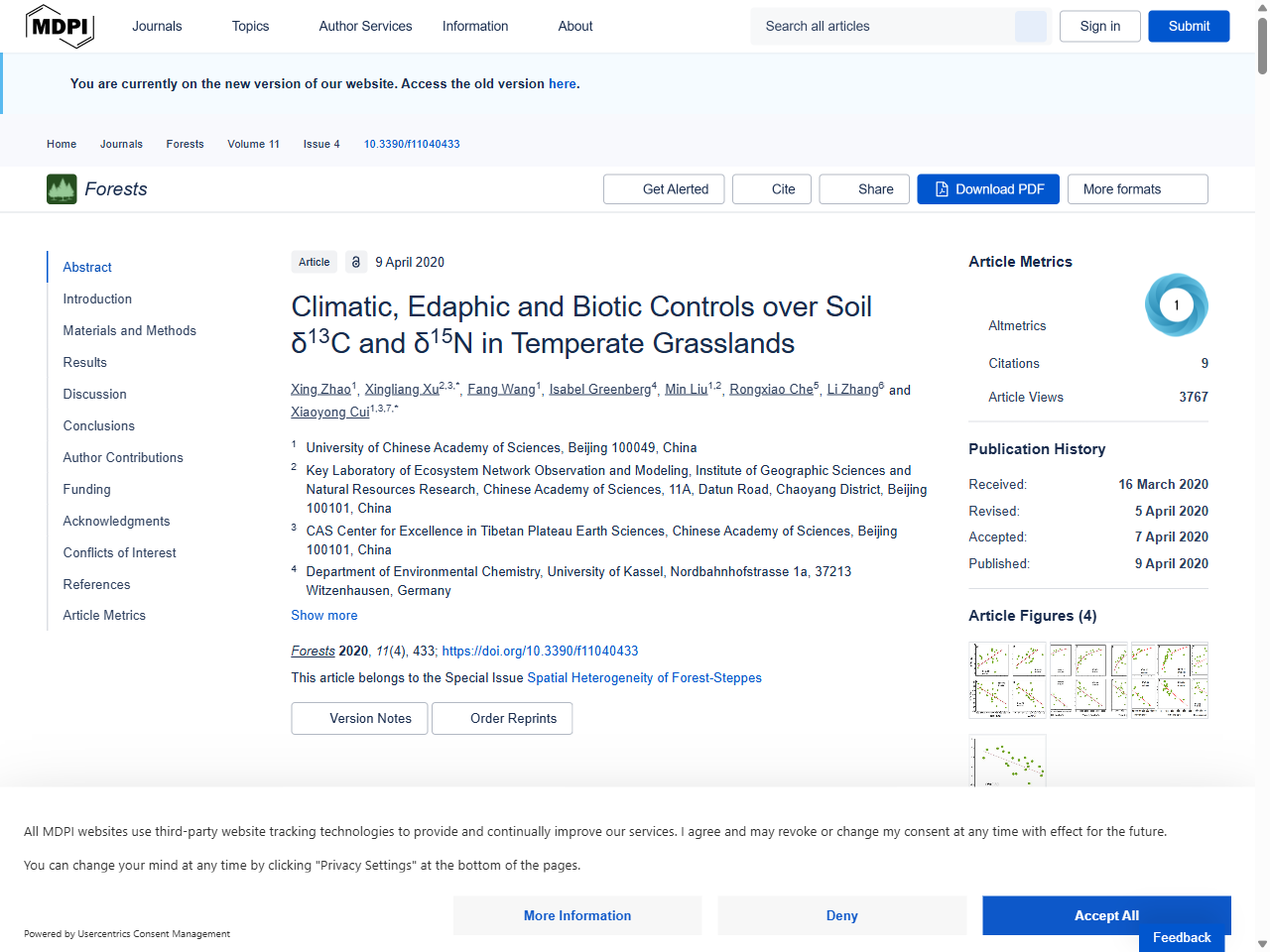Click the Version Notes button

(359, 718)
